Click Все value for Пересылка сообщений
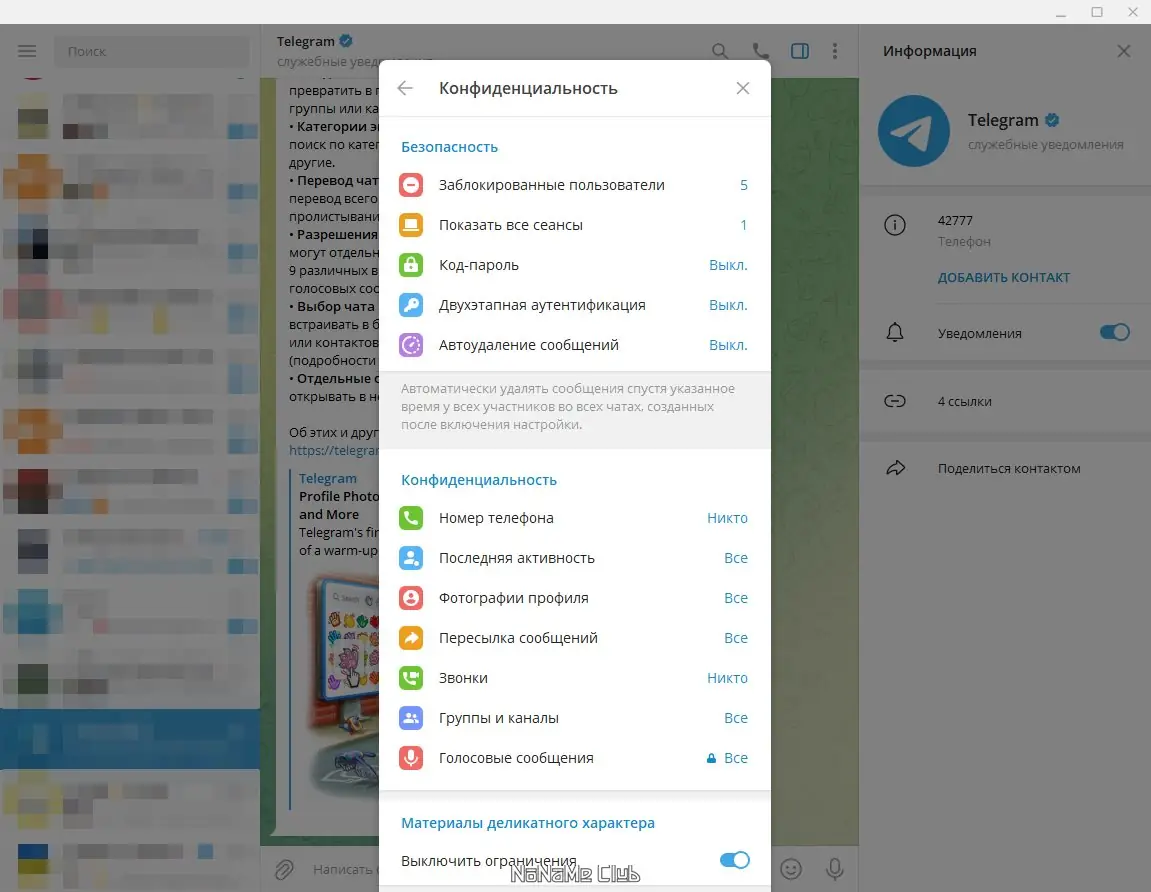This screenshot has height=892, width=1151. (736, 638)
